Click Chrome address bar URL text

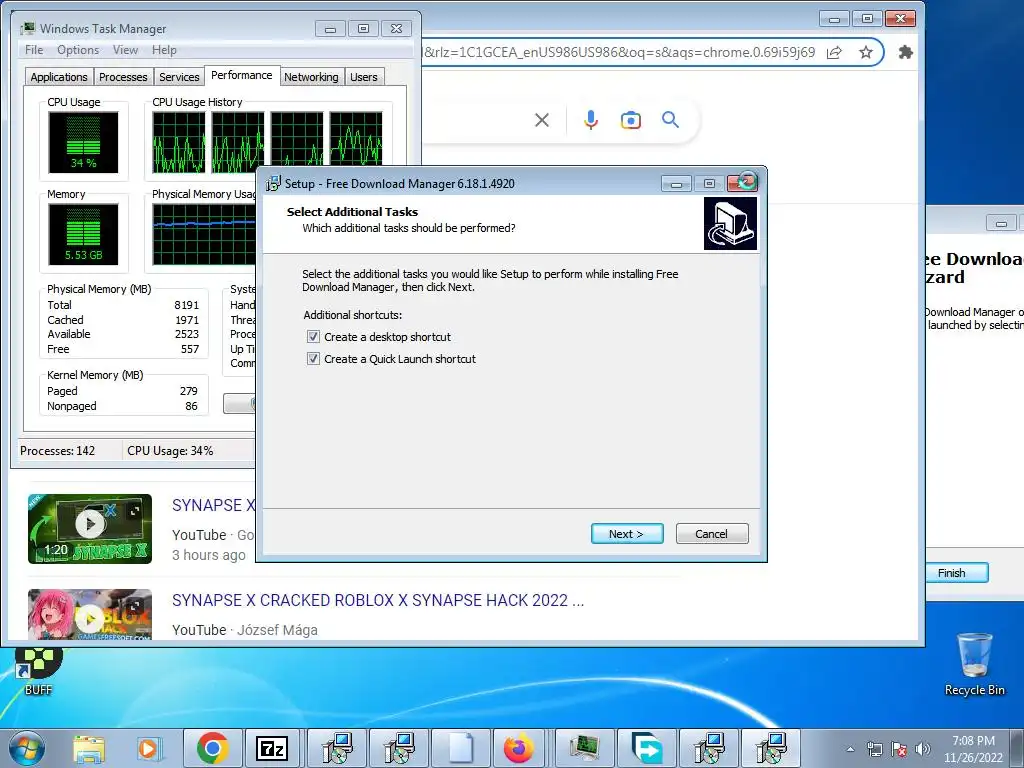click(619, 52)
